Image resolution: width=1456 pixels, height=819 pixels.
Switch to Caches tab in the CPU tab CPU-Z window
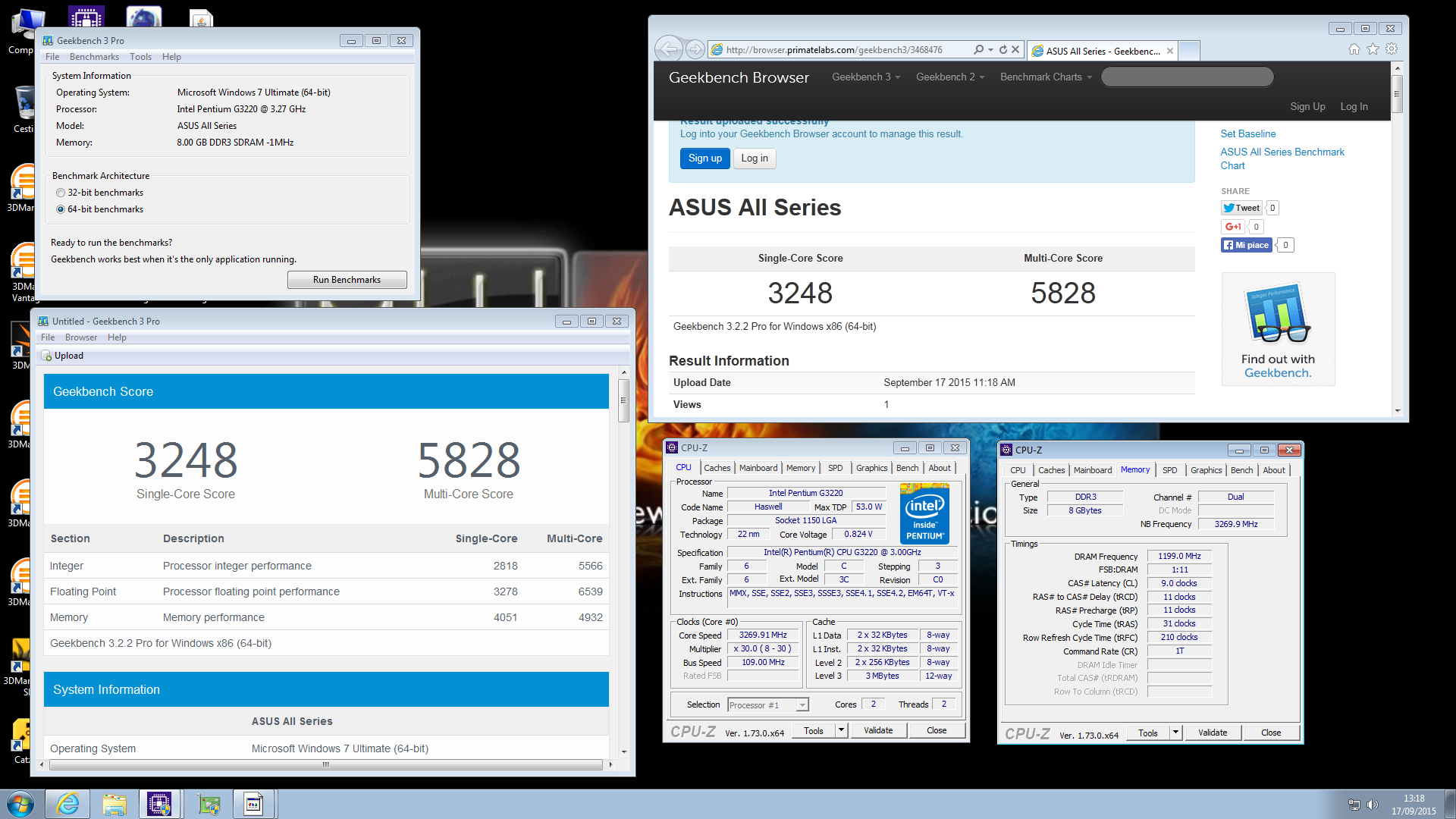pyautogui.click(x=717, y=468)
